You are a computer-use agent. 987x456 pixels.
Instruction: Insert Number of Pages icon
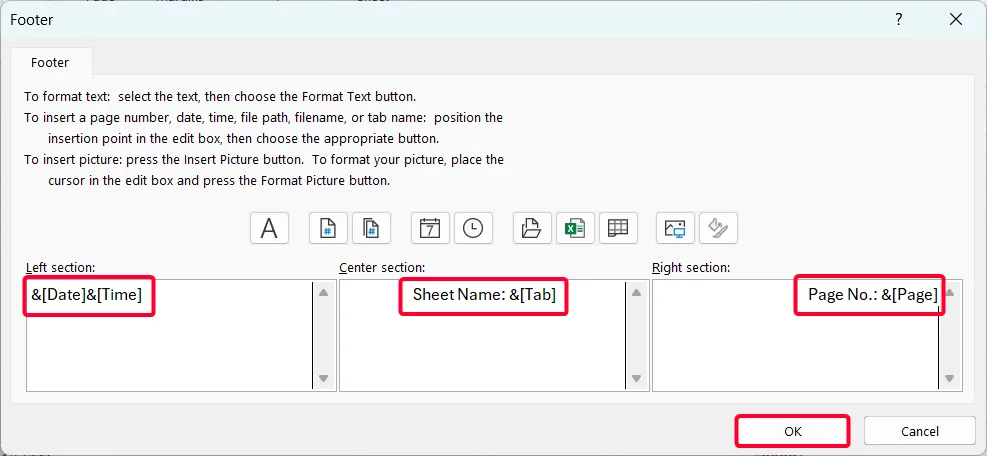[371, 227]
